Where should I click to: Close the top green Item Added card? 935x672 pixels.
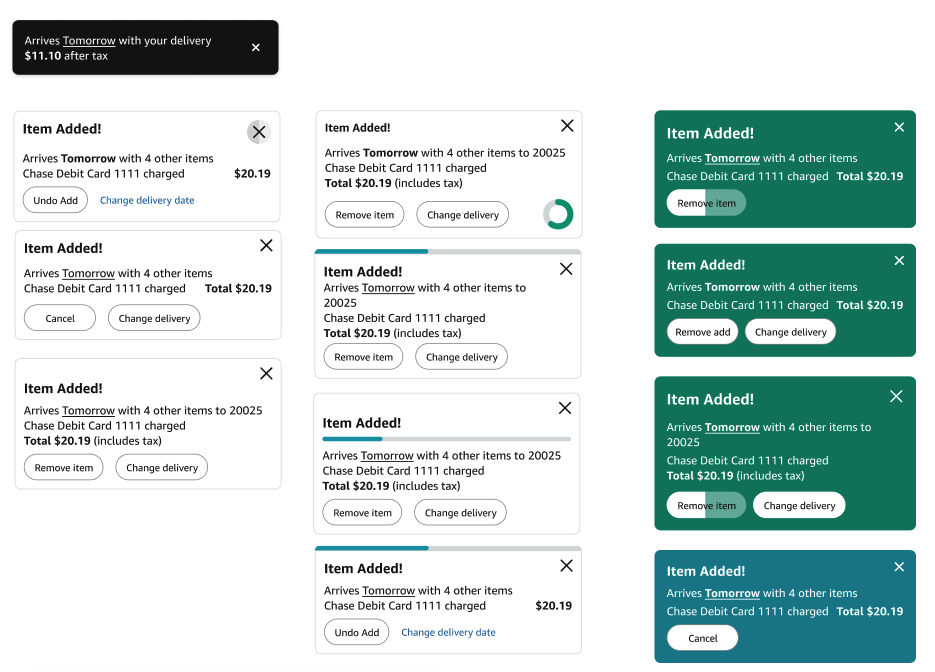899,127
